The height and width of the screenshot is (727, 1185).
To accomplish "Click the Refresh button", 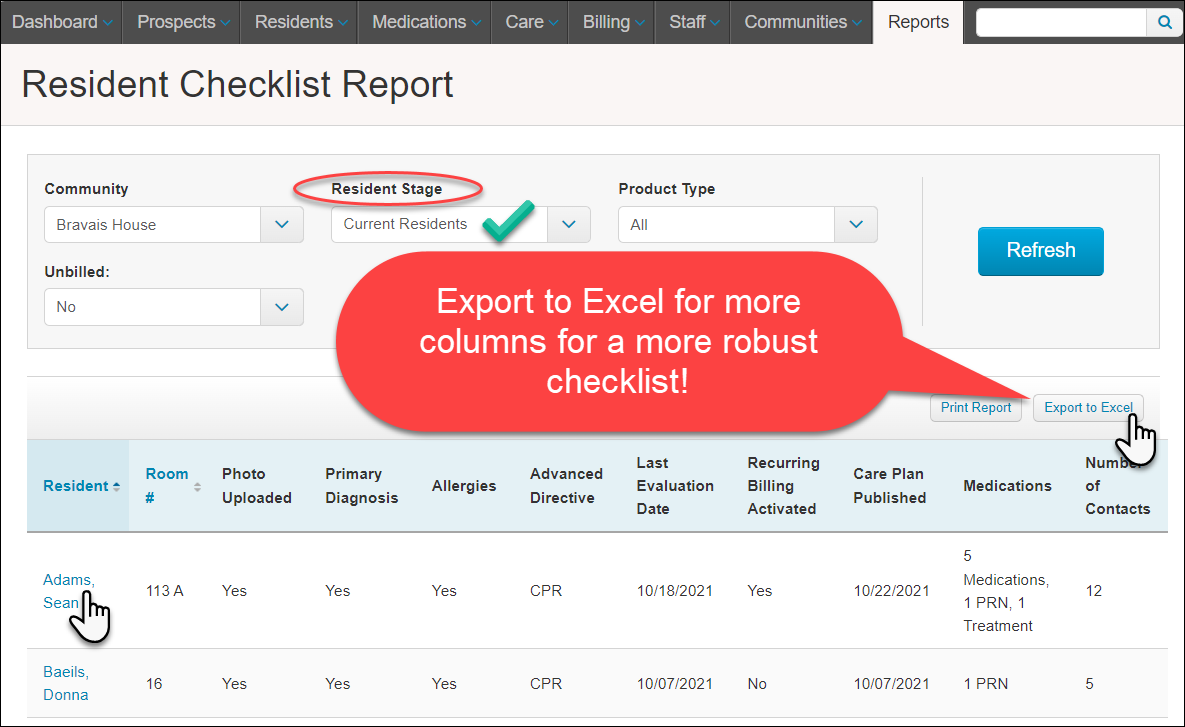I will pos(1040,251).
